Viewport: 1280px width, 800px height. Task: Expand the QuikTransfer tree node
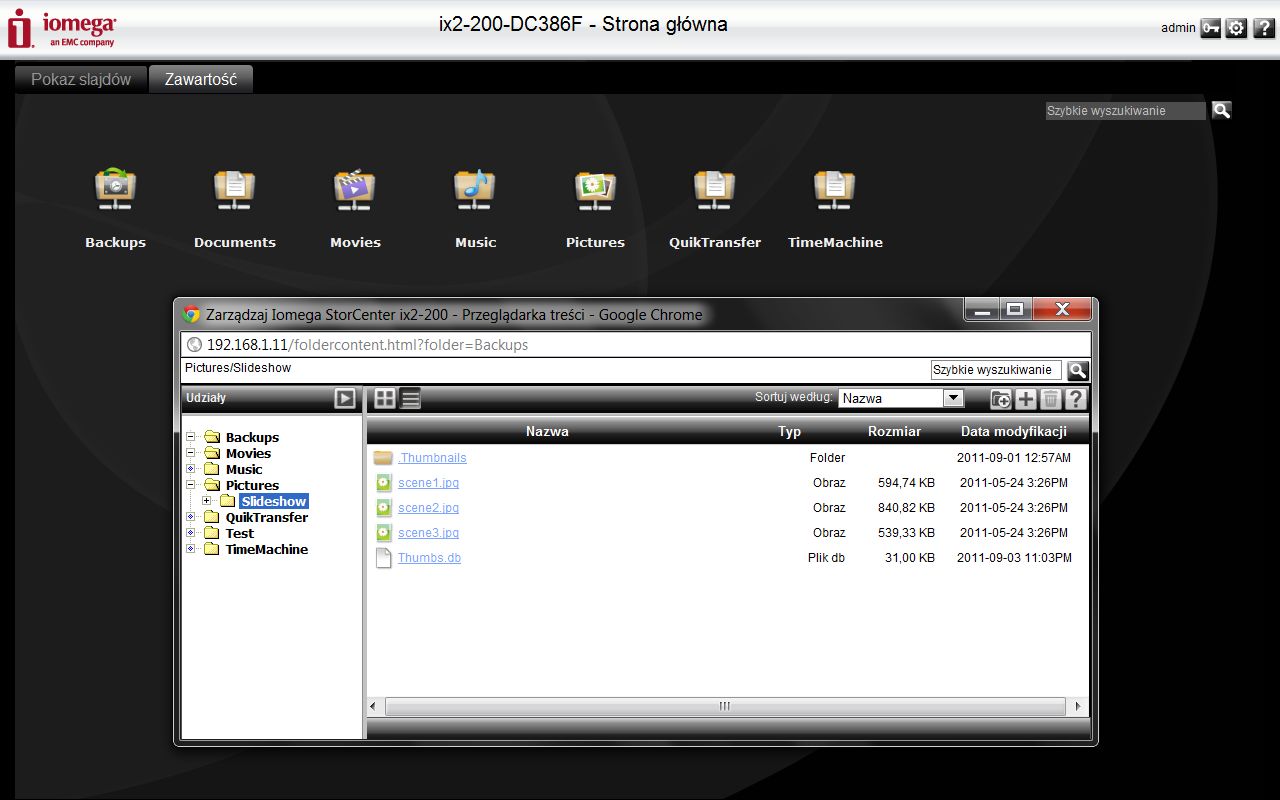tap(191, 517)
